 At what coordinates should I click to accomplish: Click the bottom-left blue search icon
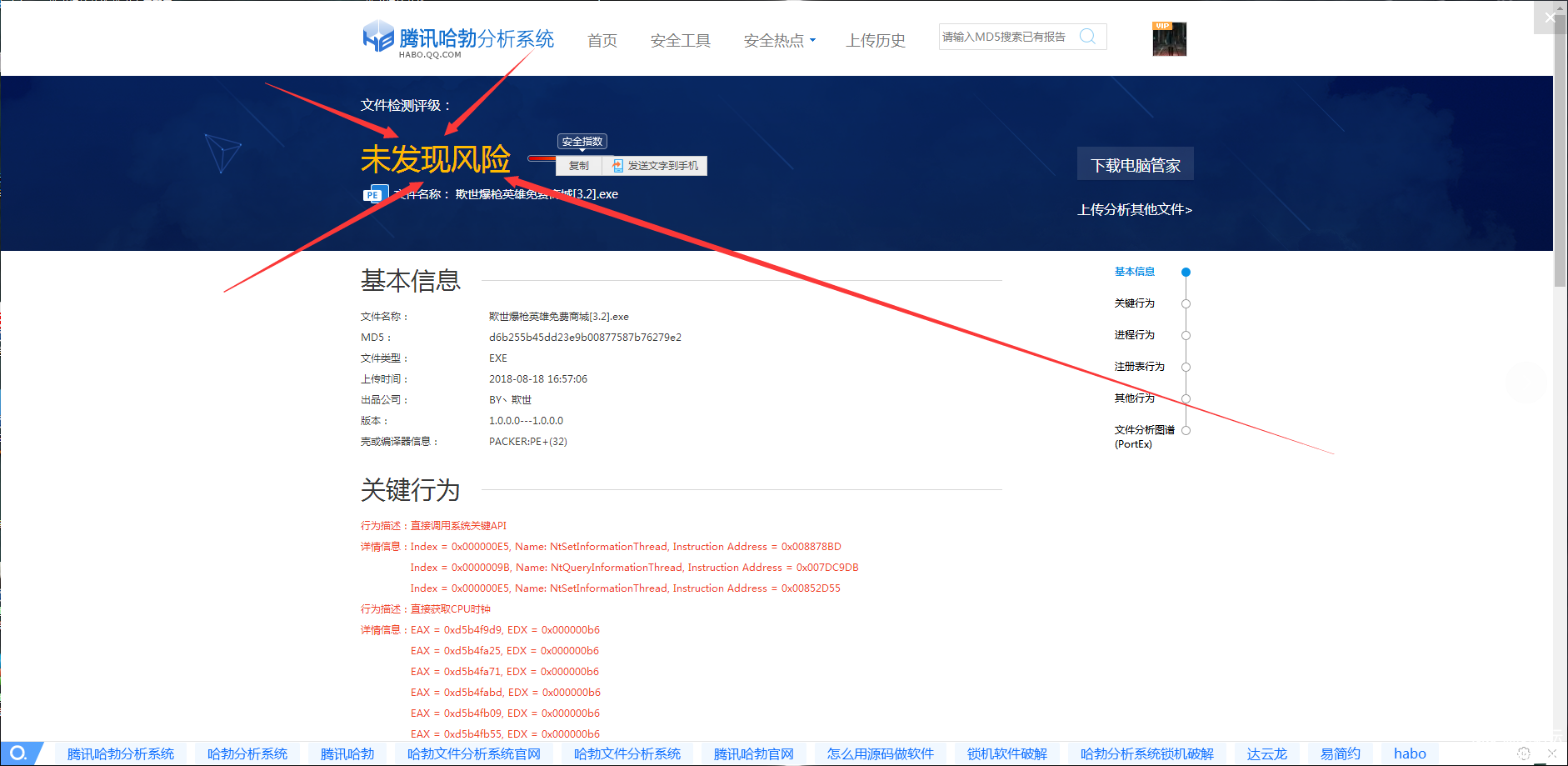click(18, 753)
